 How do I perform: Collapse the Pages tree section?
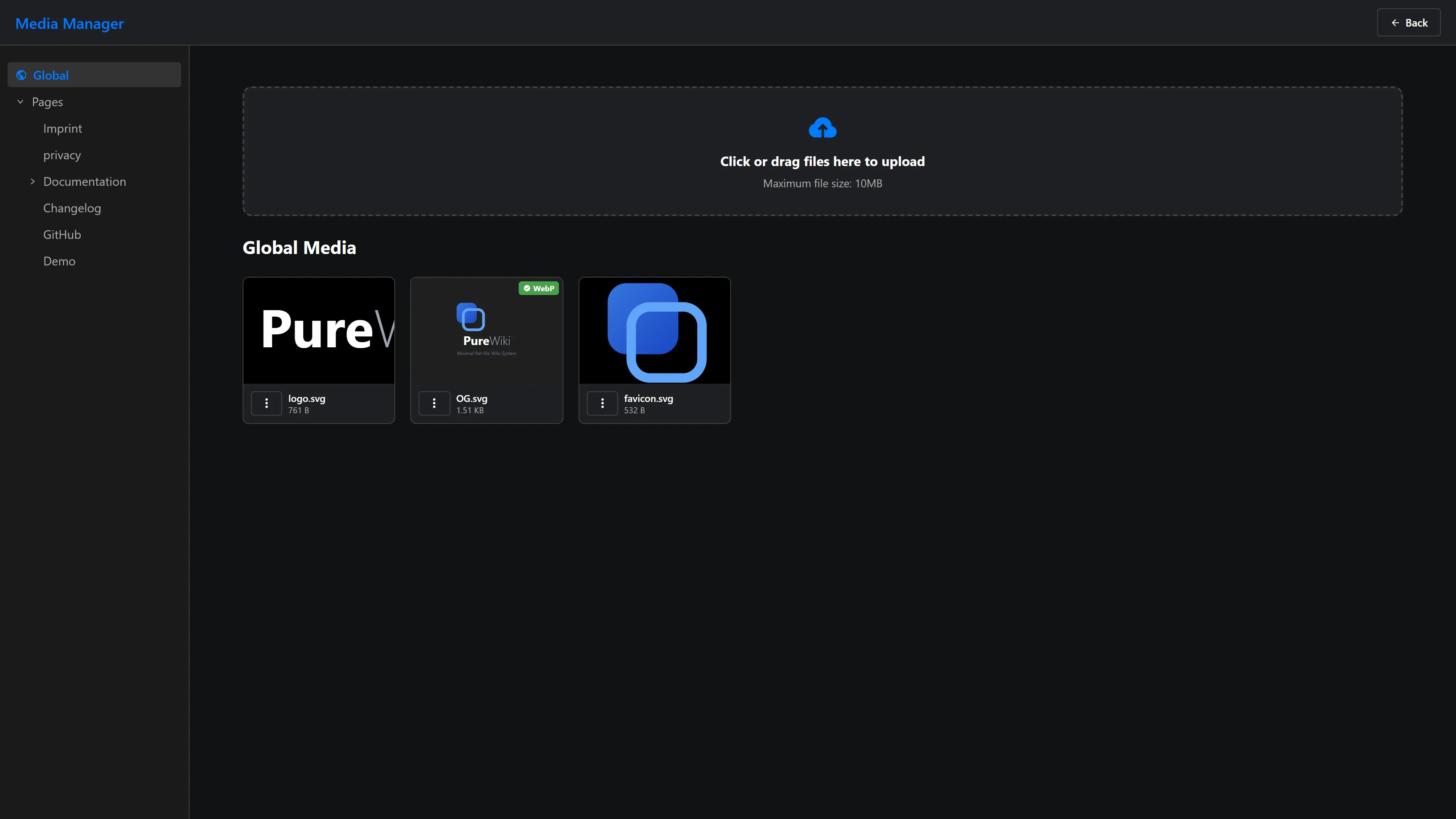pos(20,102)
